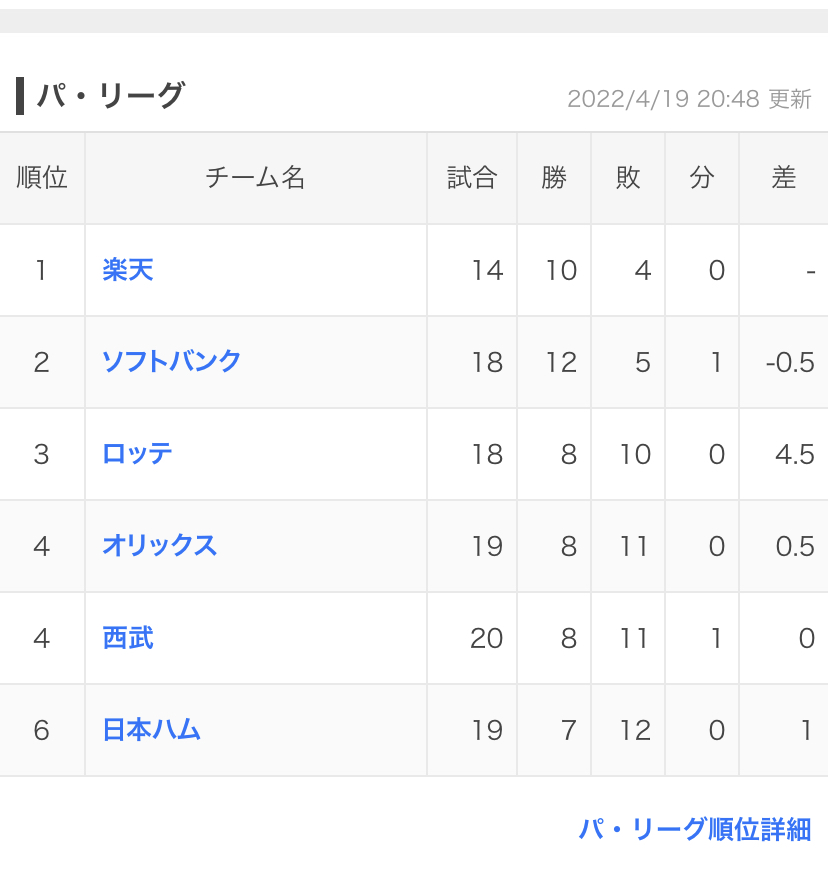Click the 順位 column header
The image size is (828, 882).
(42, 178)
